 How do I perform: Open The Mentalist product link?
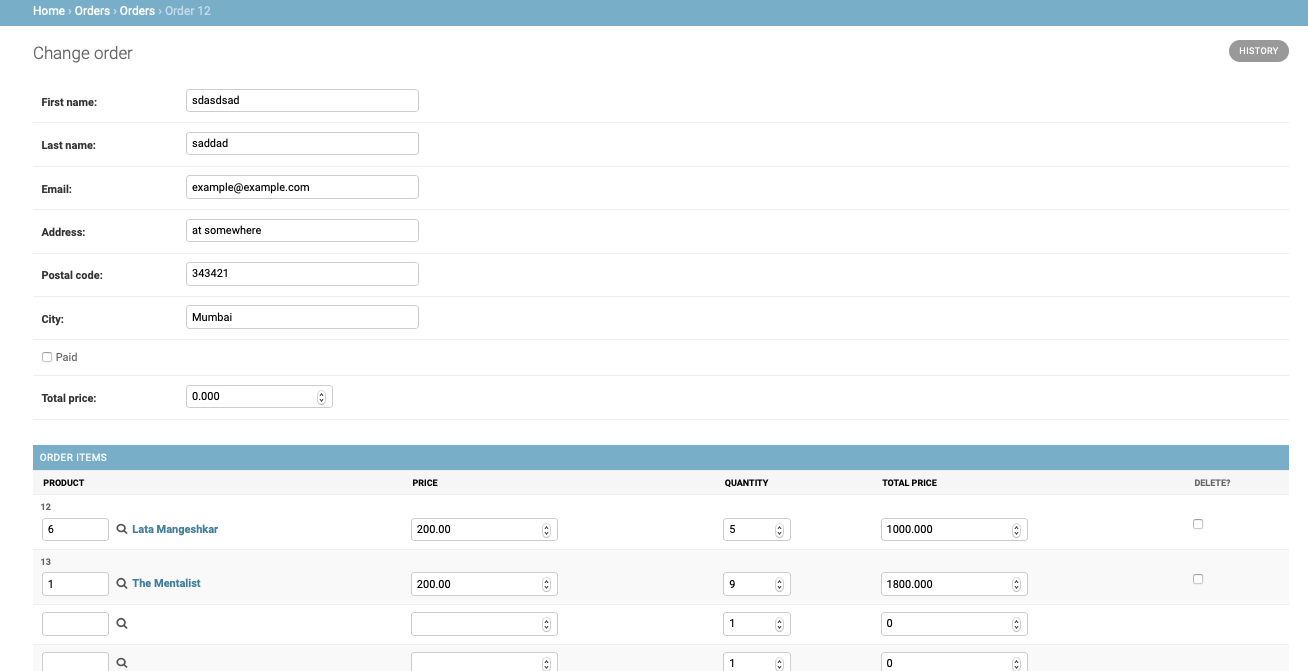[x=166, y=583]
